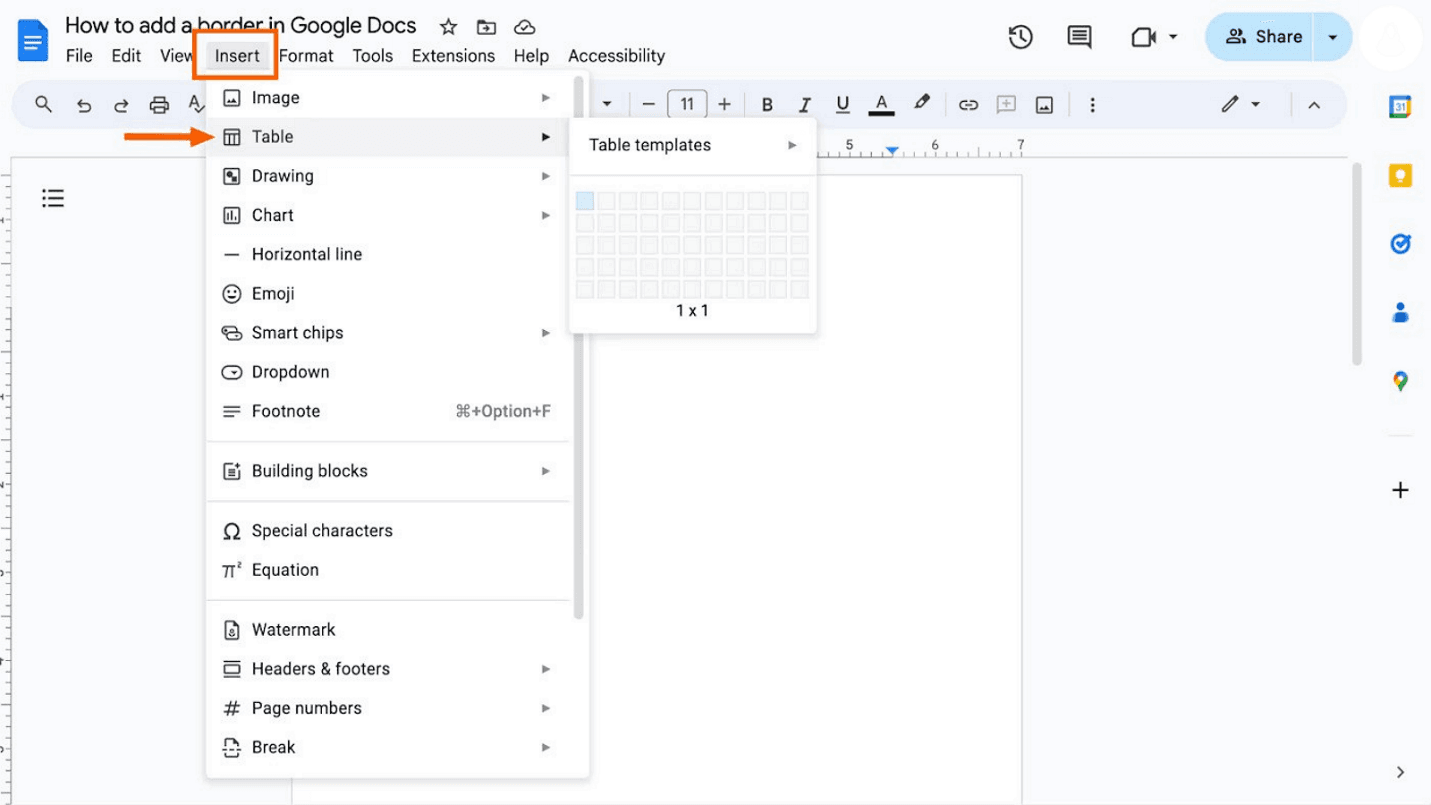This screenshot has height=805, width=1431.
Task: Check cloud save status icon
Action: 524,27
